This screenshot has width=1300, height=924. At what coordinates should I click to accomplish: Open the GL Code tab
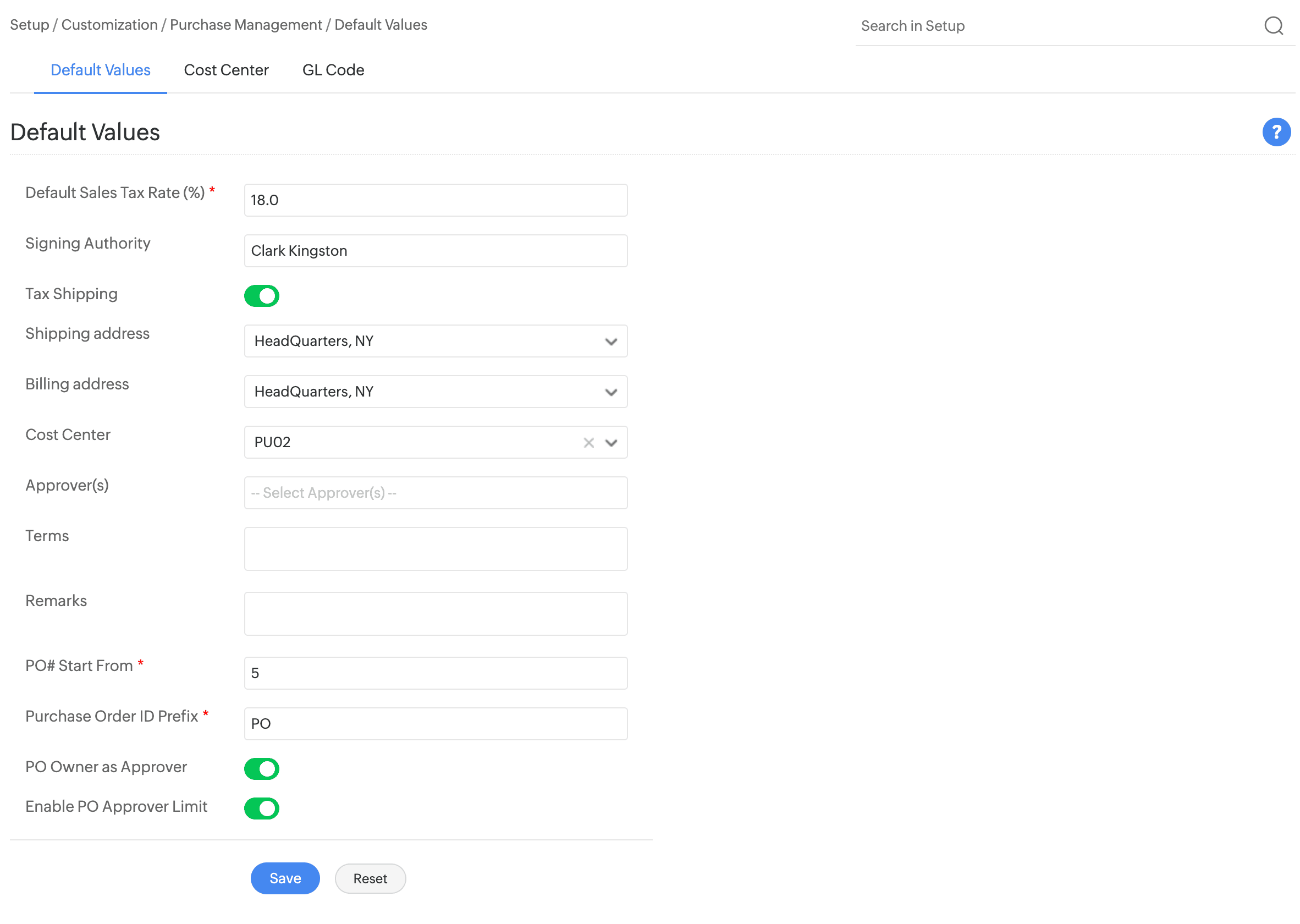coord(333,70)
